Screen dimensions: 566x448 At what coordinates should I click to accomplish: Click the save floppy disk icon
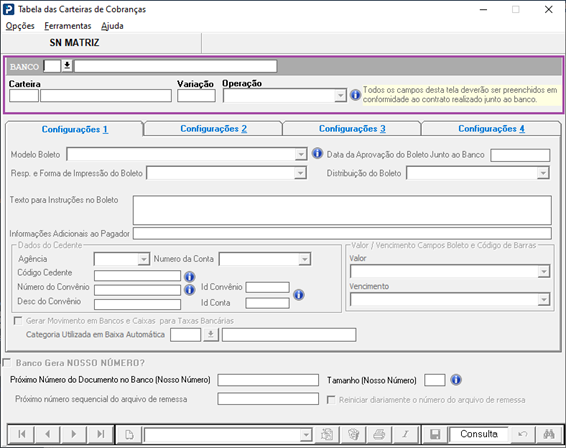point(435,434)
